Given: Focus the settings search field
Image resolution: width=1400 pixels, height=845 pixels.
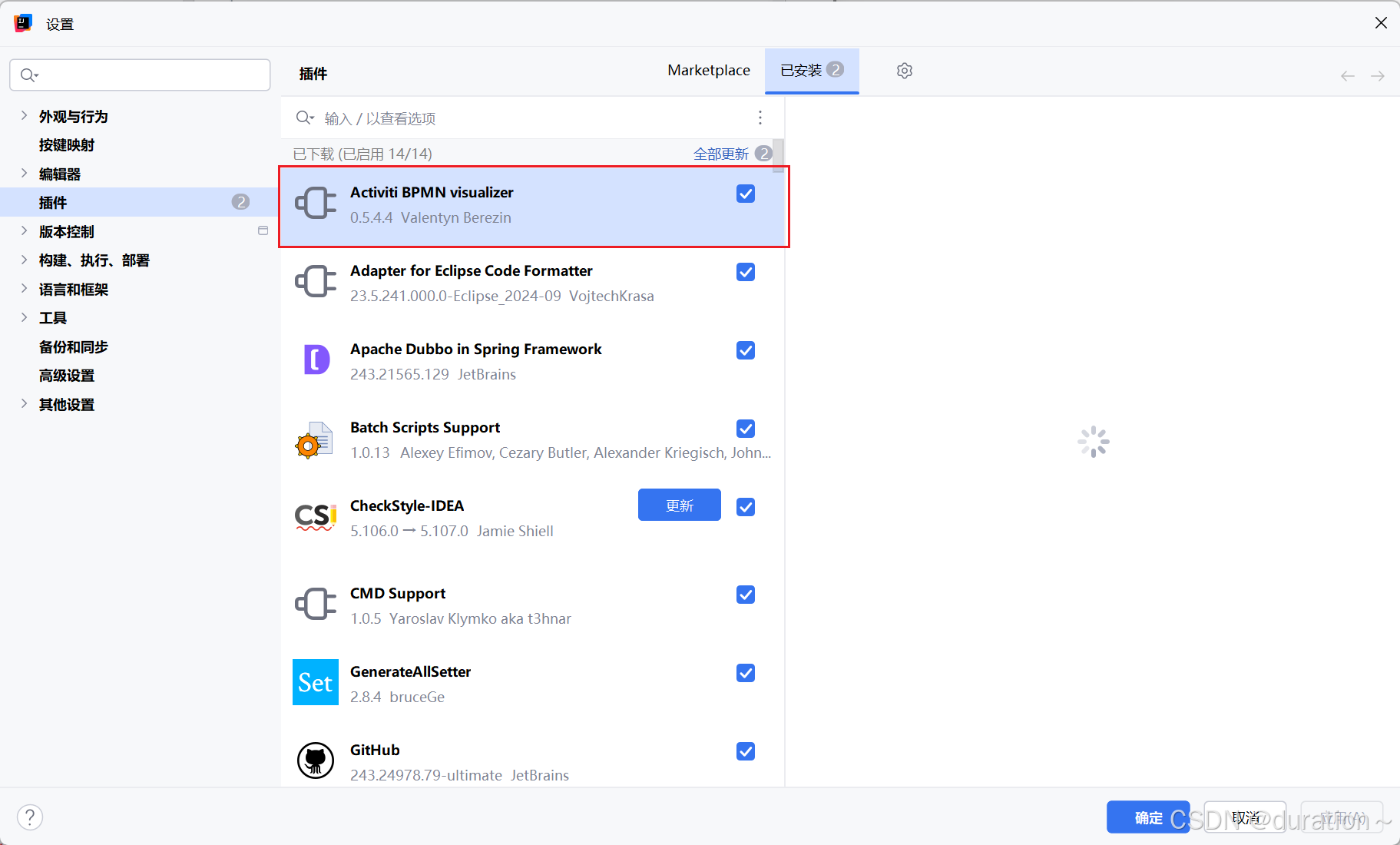Looking at the screenshot, I should click(140, 75).
